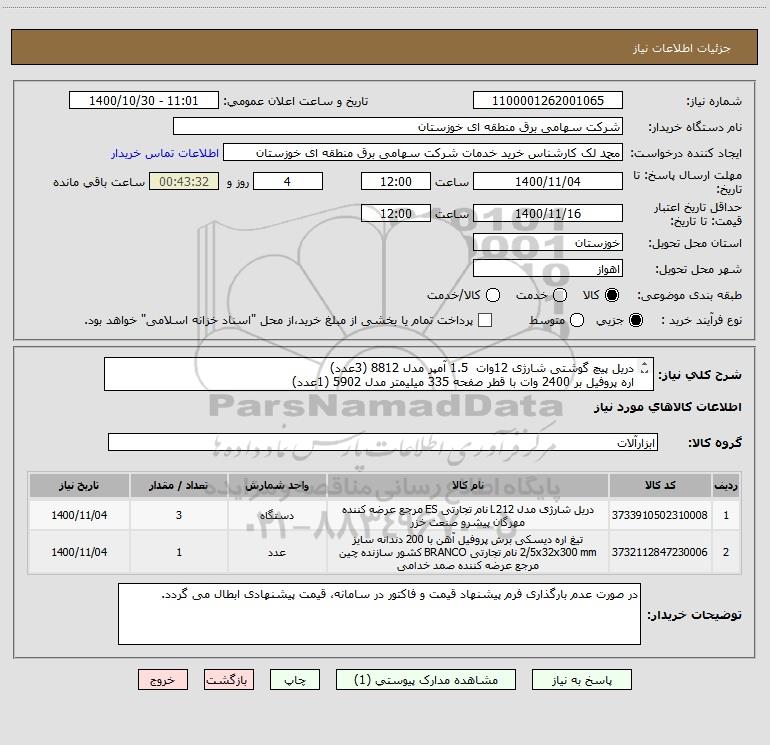770x745 pixels.
Task: Select the خدمت radio button
Action: [x=560, y=295]
